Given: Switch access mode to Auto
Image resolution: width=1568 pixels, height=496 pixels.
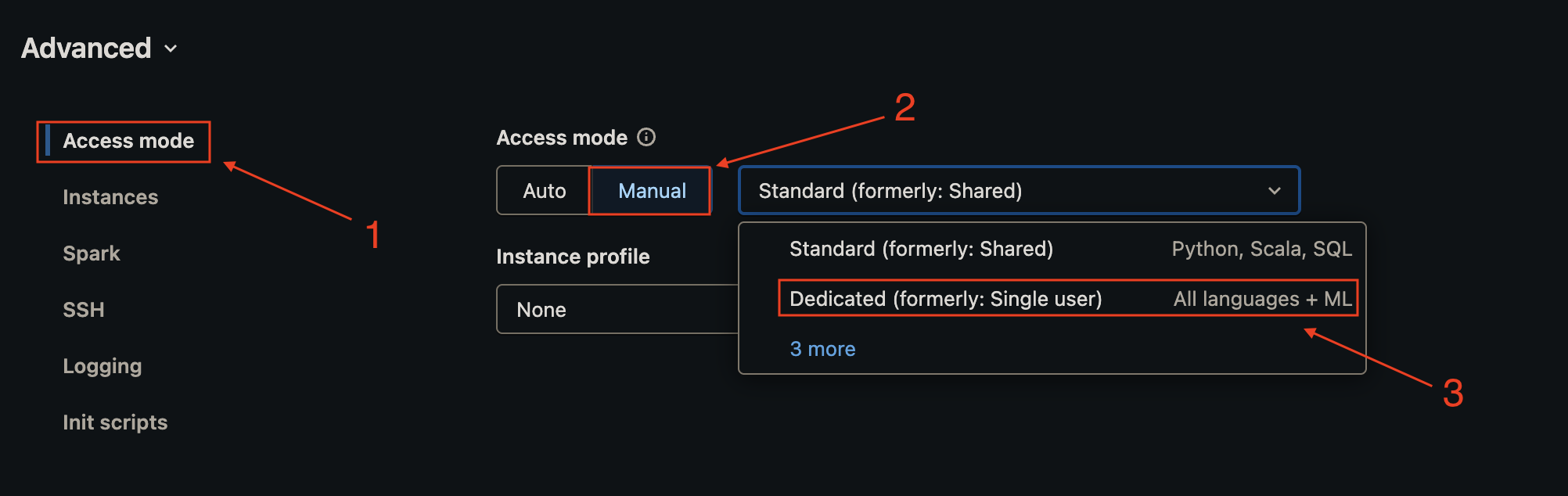Looking at the screenshot, I should click(543, 190).
